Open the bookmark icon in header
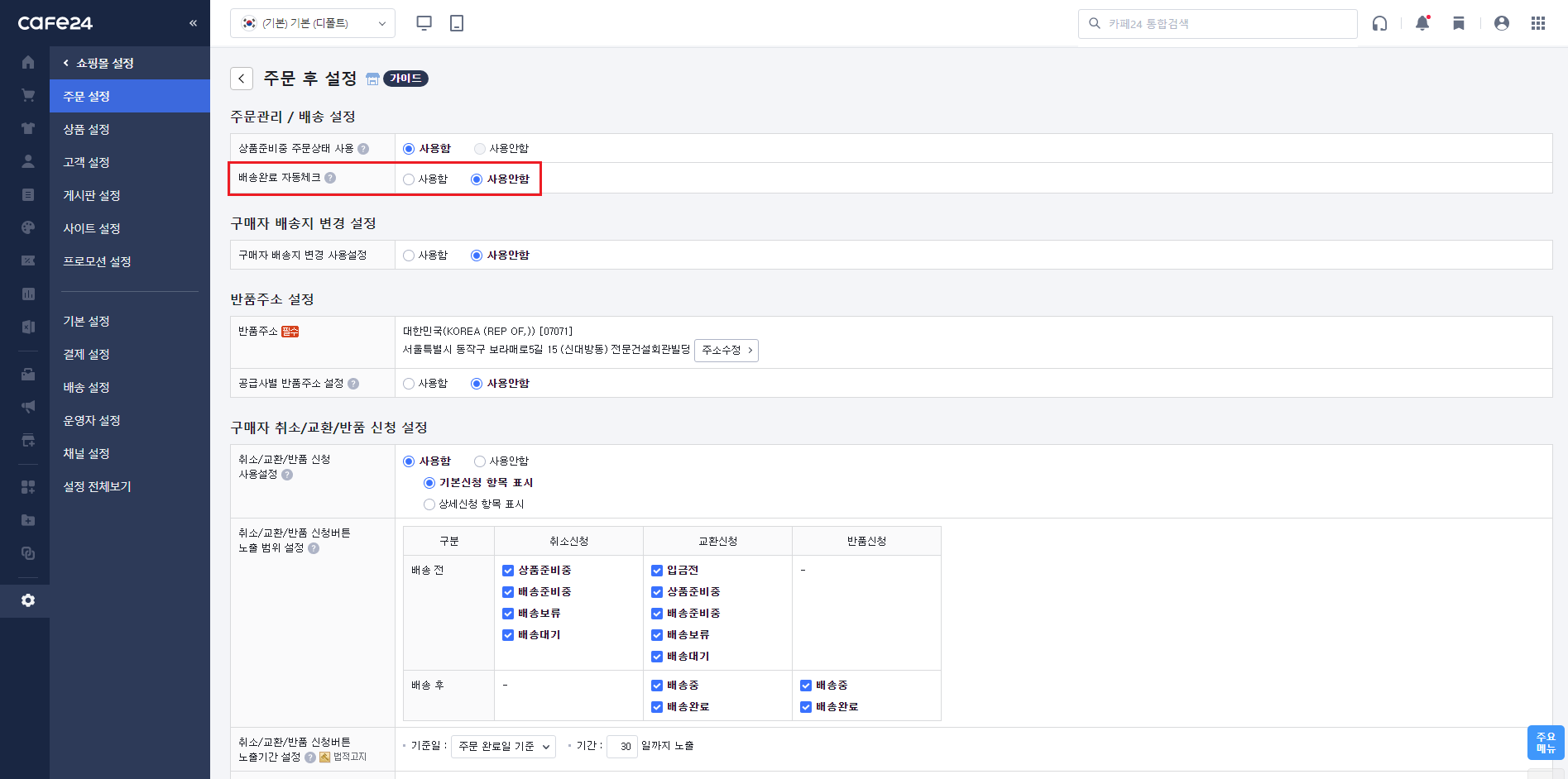 (x=1459, y=23)
